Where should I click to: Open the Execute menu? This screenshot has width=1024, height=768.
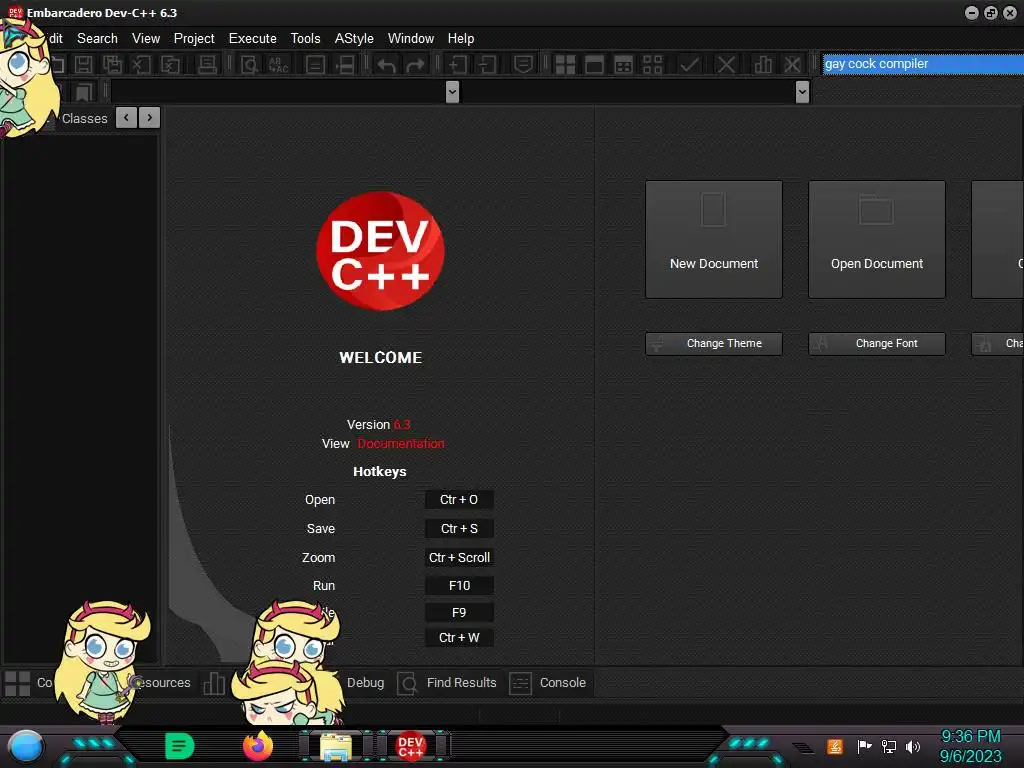pyautogui.click(x=253, y=39)
